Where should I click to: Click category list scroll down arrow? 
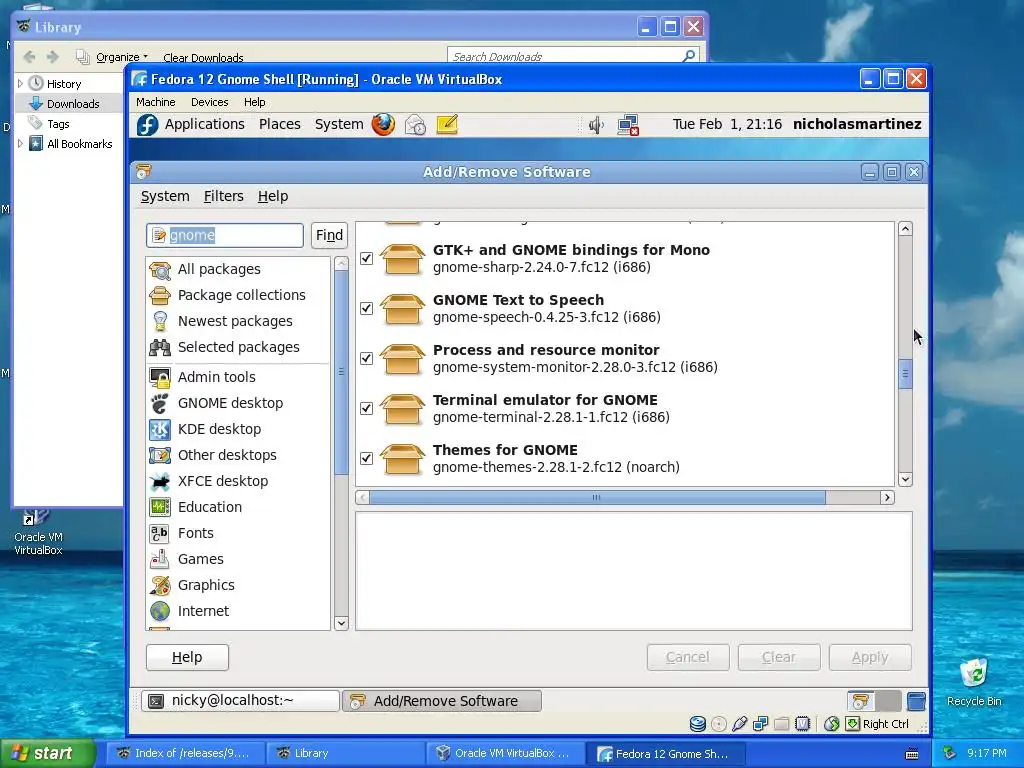pyautogui.click(x=341, y=623)
